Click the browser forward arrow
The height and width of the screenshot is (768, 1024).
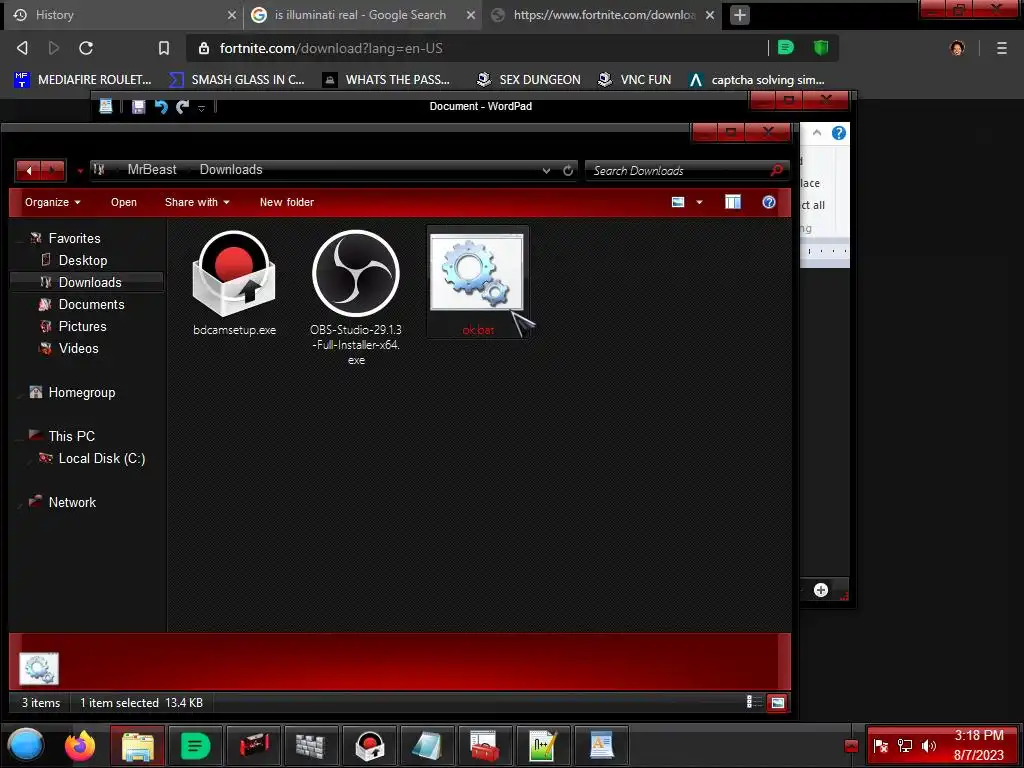click(54, 48)
